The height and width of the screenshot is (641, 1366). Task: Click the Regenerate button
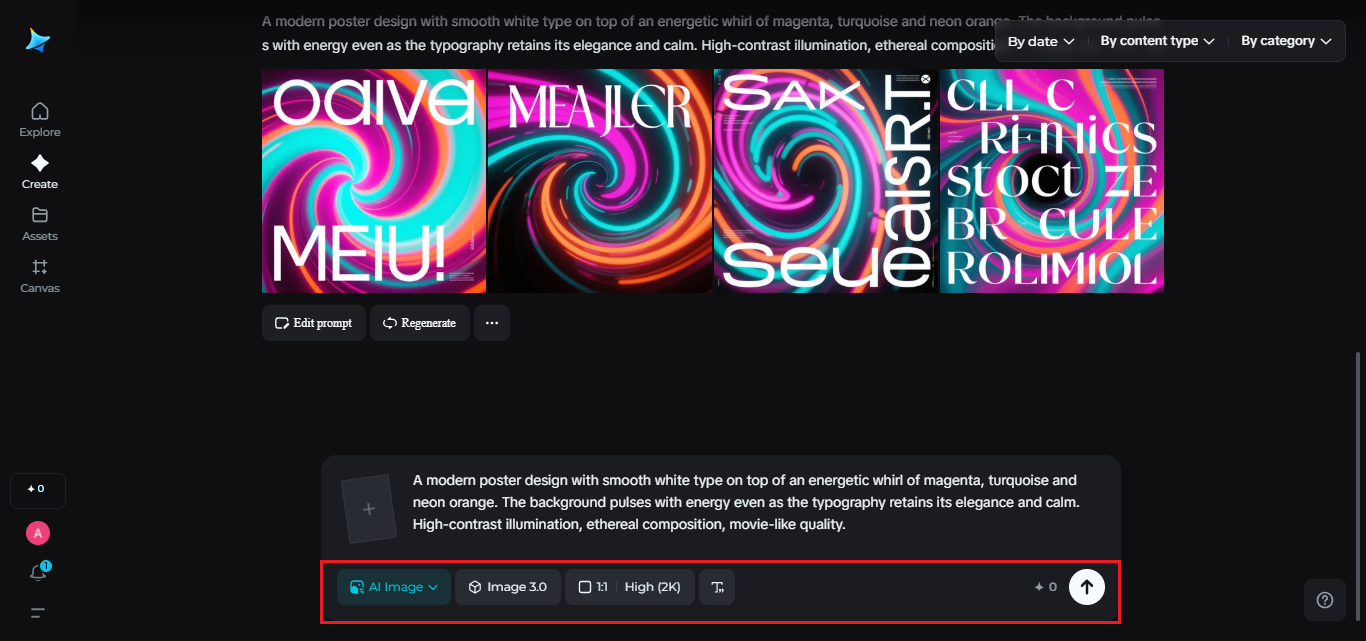point(420,323)
